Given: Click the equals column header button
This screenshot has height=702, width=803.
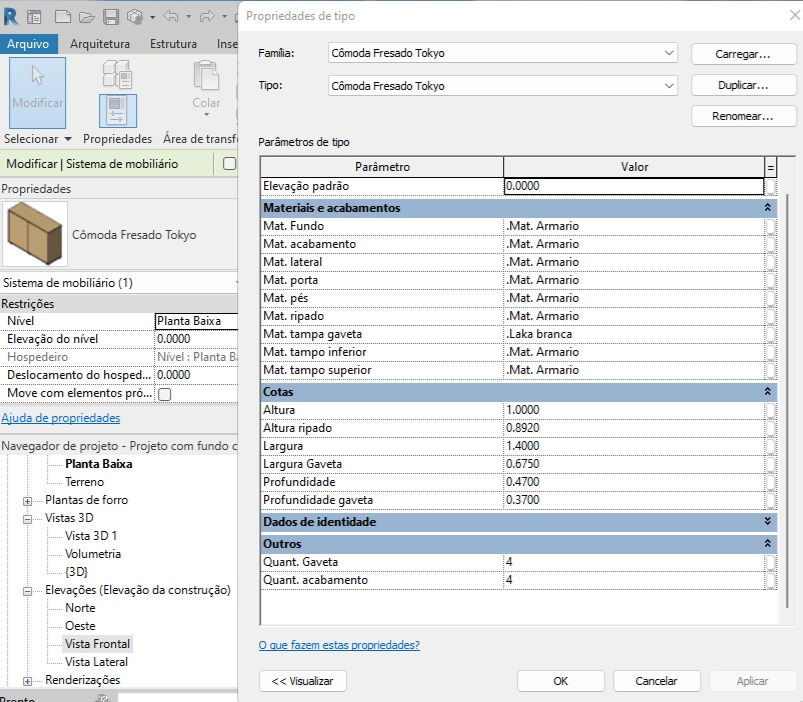Looking at the screenshot, I should [770, 167].
